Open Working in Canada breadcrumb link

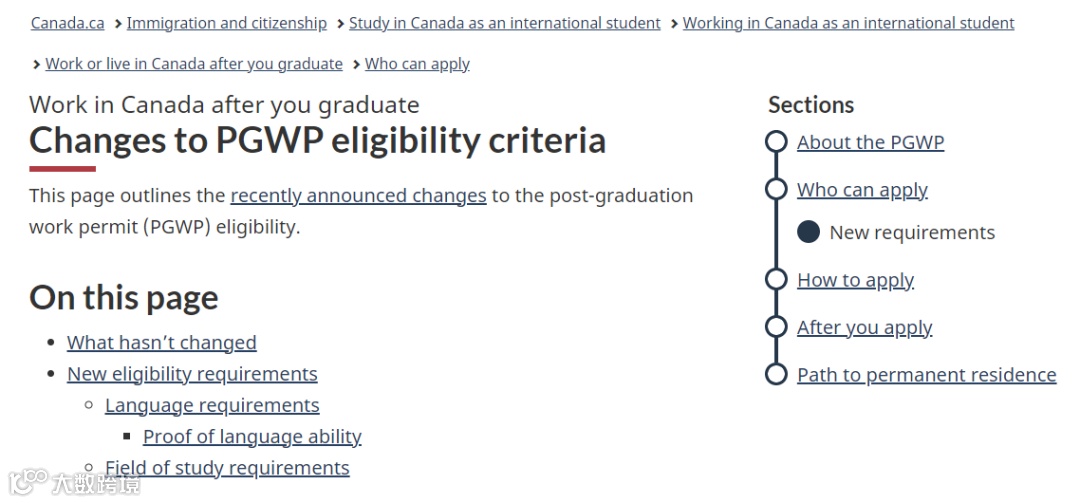click(x=848, y=23)
